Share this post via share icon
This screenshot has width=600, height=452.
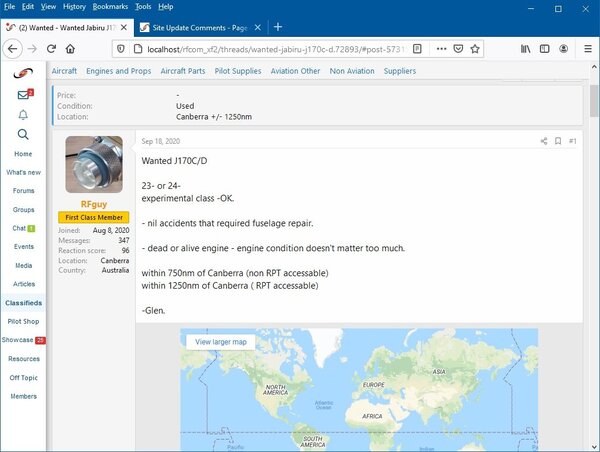click(x=544, y=141)
